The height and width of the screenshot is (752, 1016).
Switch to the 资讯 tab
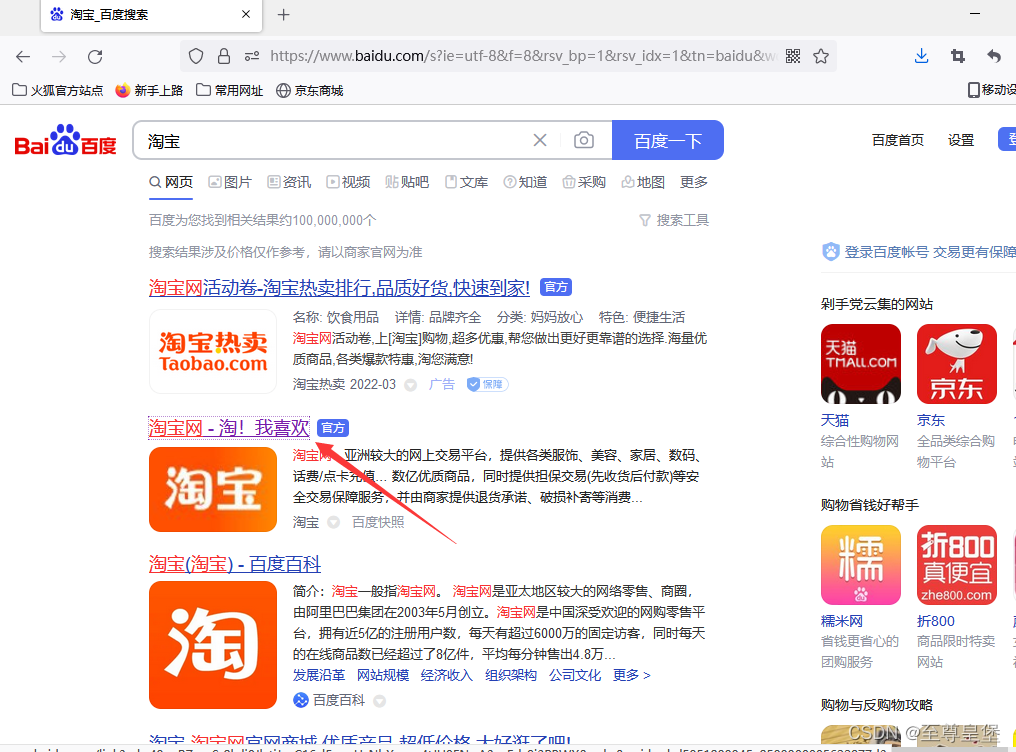(x=289, y=182)
